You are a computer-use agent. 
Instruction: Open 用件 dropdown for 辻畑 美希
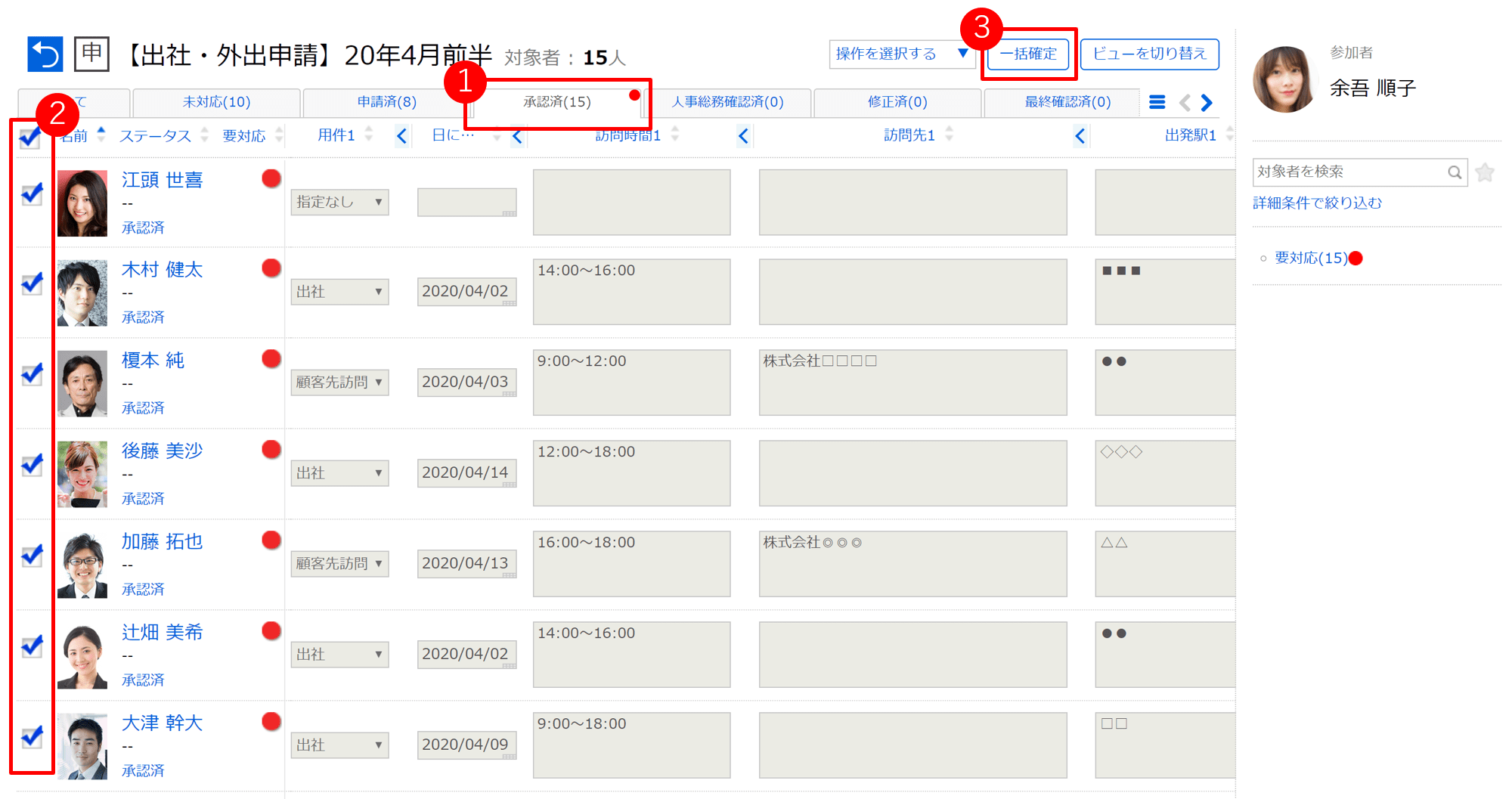339,655
